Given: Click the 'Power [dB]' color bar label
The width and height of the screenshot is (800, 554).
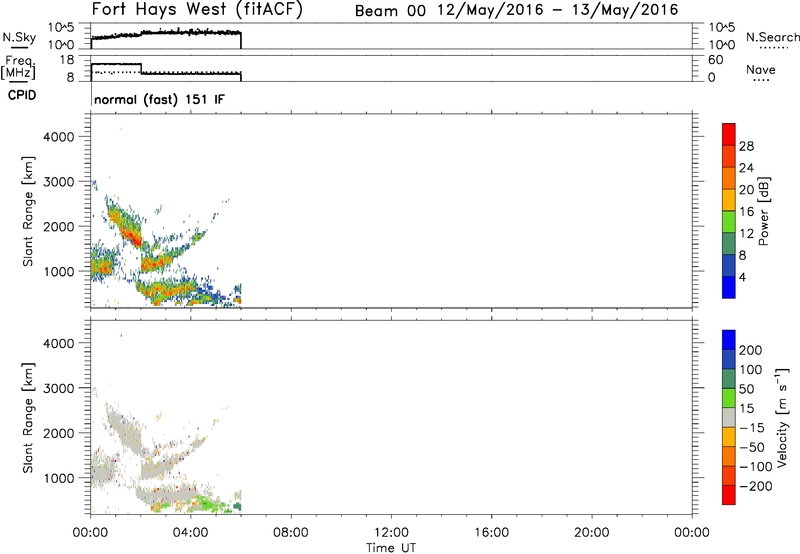Looking at the screenshot, I should [x=763, y=211].
